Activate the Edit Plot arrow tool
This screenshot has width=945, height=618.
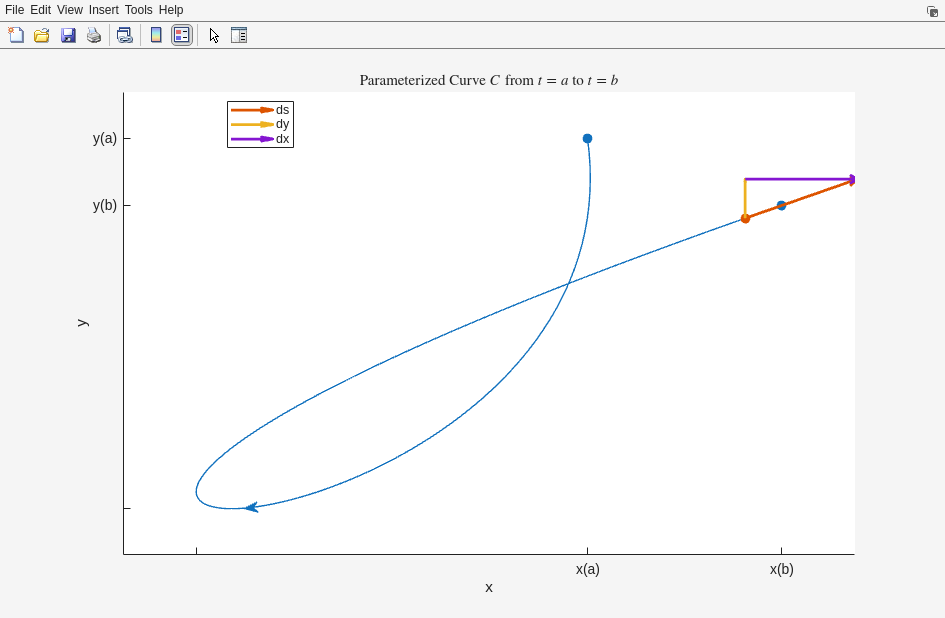tap(214, 35)
